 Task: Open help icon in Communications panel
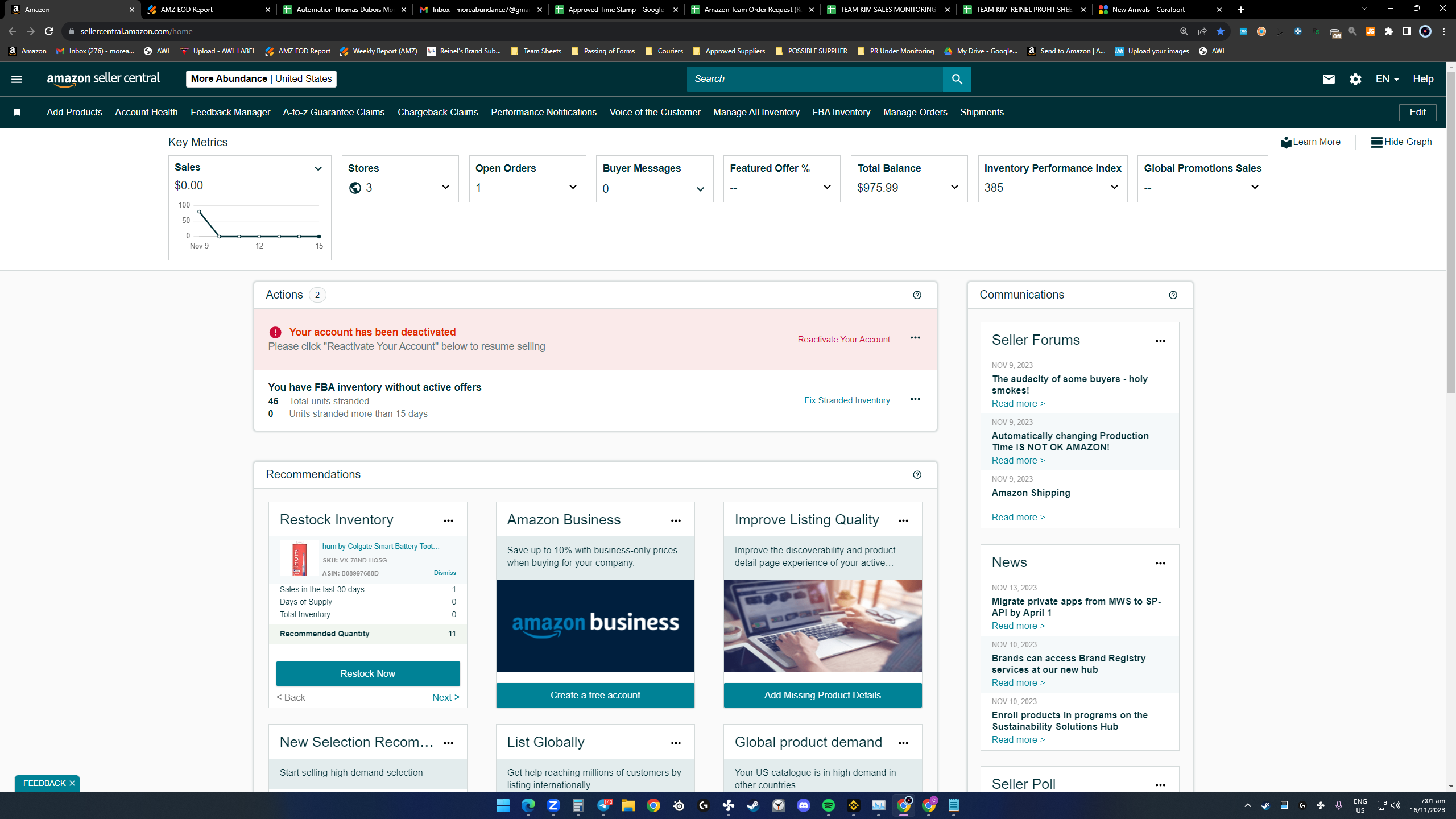(x=1173, y=295)
